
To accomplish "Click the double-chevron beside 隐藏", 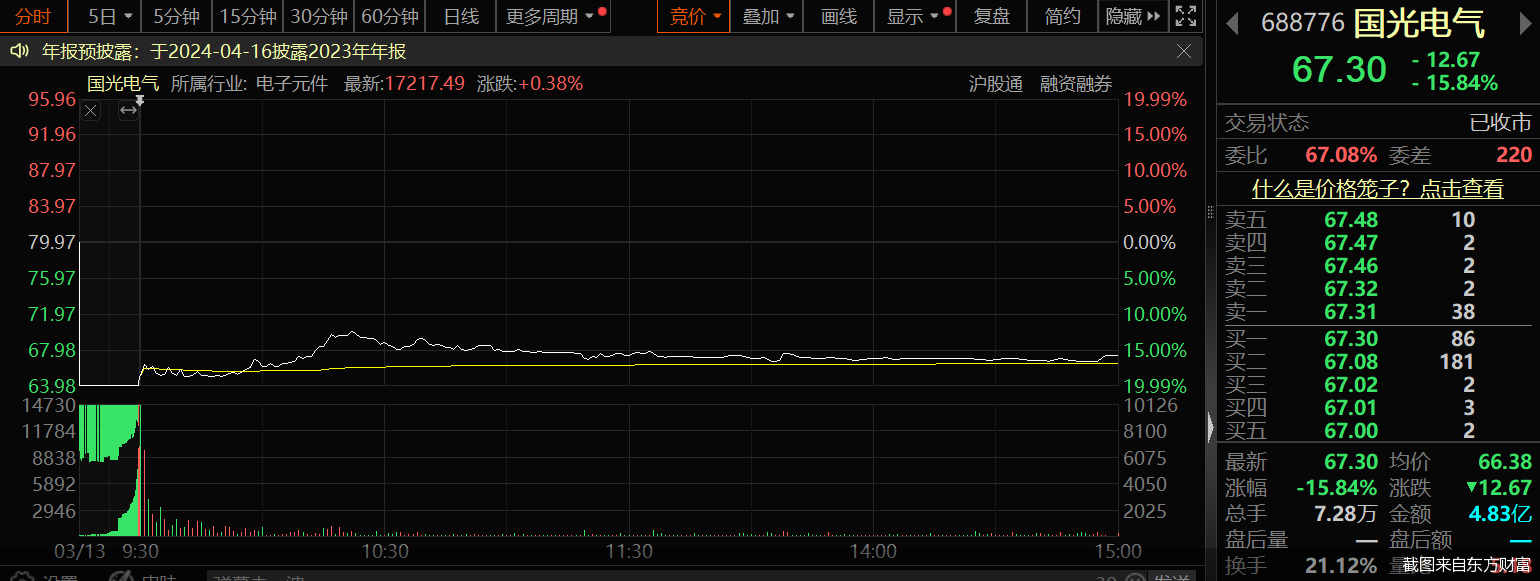I will [x=1153, y=16].
